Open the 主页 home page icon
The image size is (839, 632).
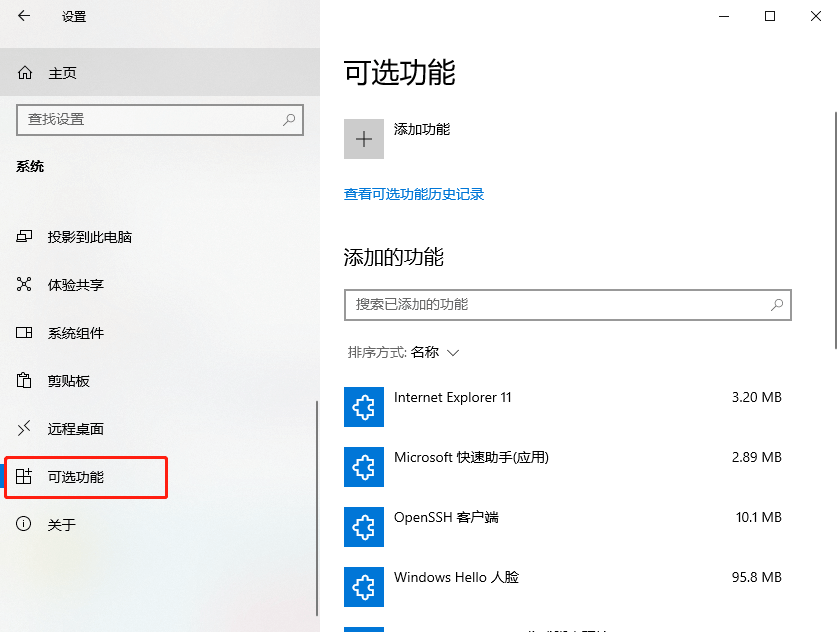coord(27,72)
